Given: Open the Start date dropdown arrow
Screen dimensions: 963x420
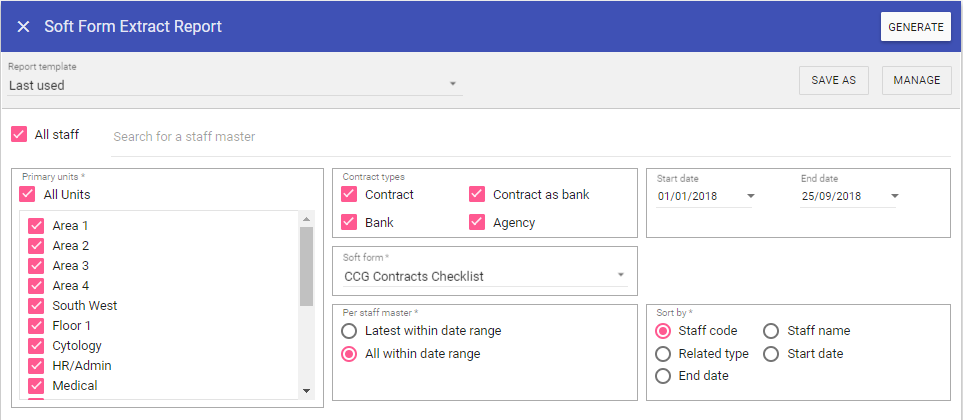Looking at the screenshot, I should click(x=751, y=196).
